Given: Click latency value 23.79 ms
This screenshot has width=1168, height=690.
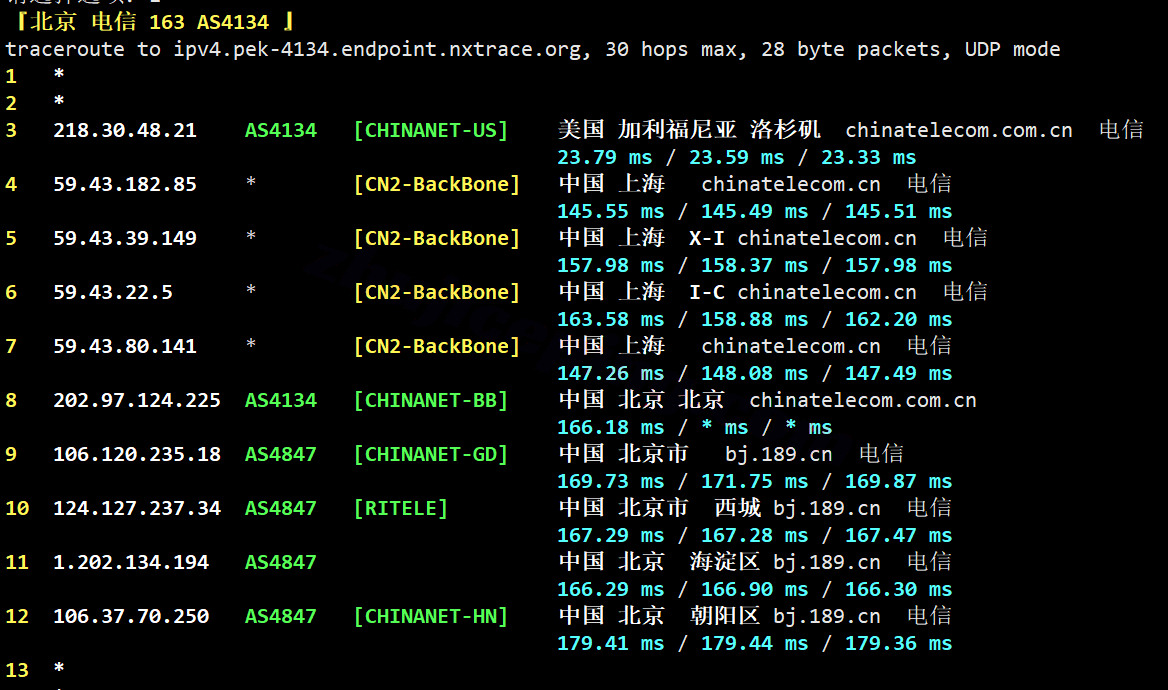Looking at the screenshot, I should pyautogui.click(x=605, y=157).
